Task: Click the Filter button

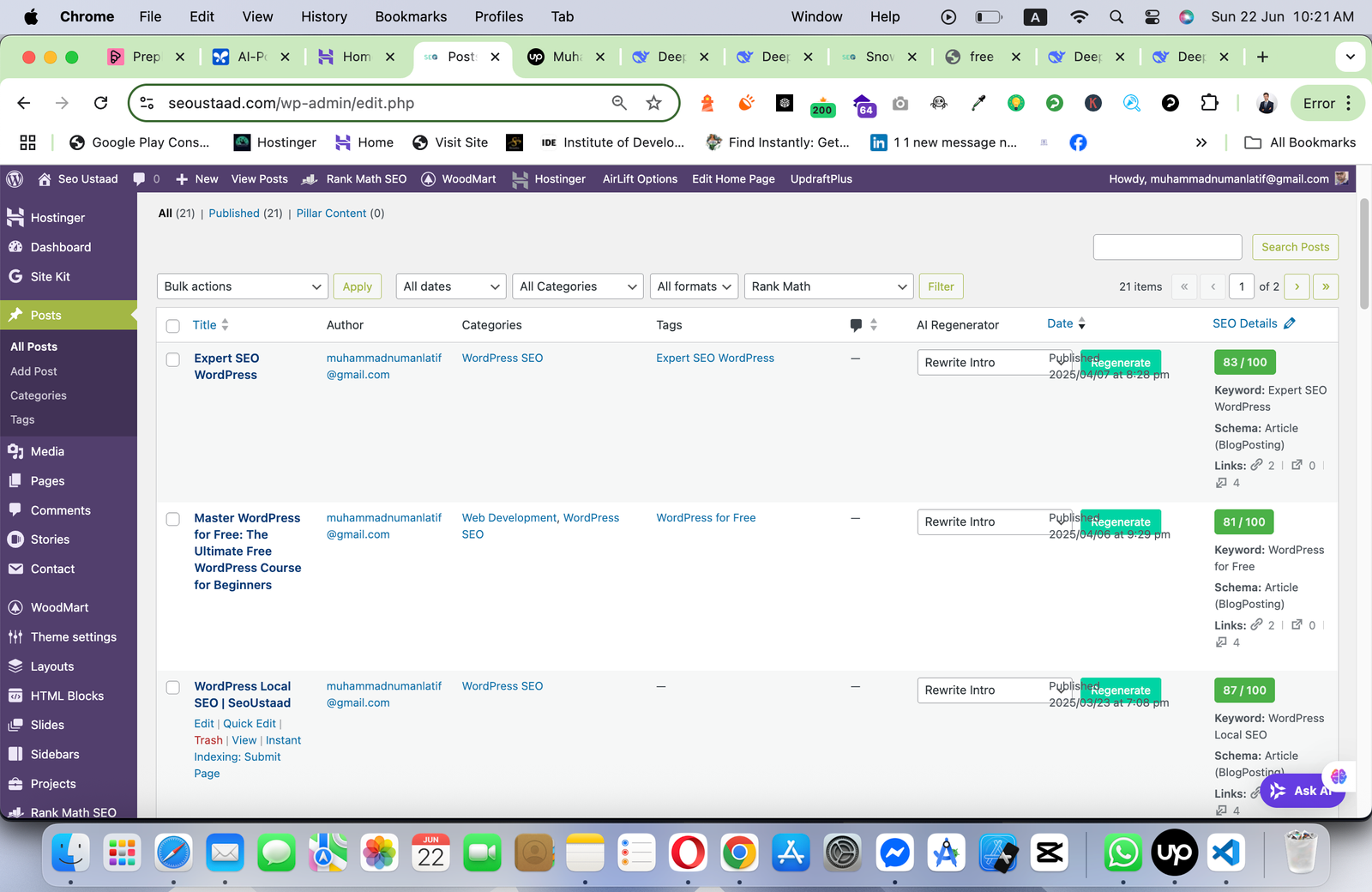Action: 941,286
